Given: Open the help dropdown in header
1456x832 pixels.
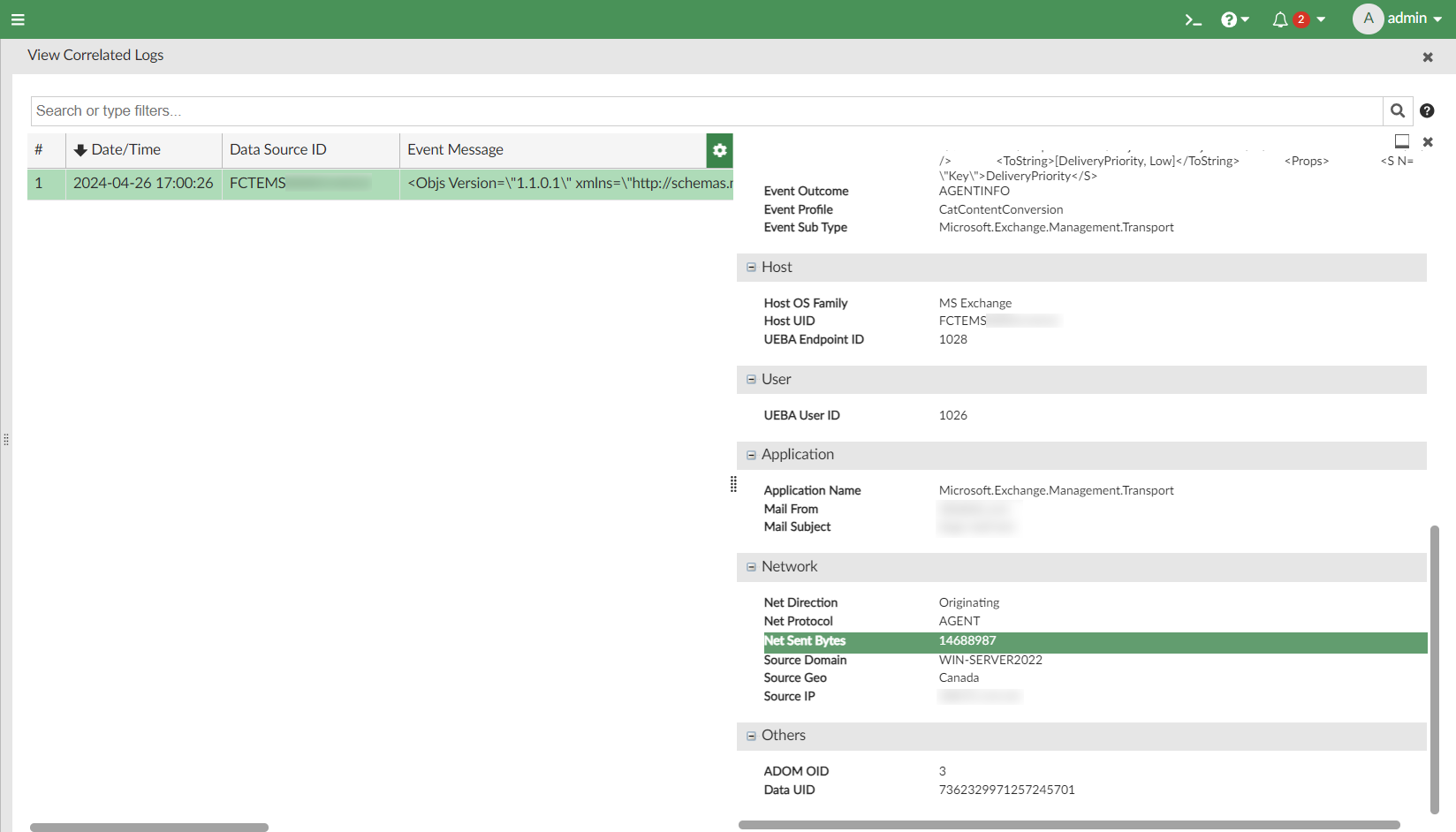Looking at the screenshot, I should coord(1234,19).
